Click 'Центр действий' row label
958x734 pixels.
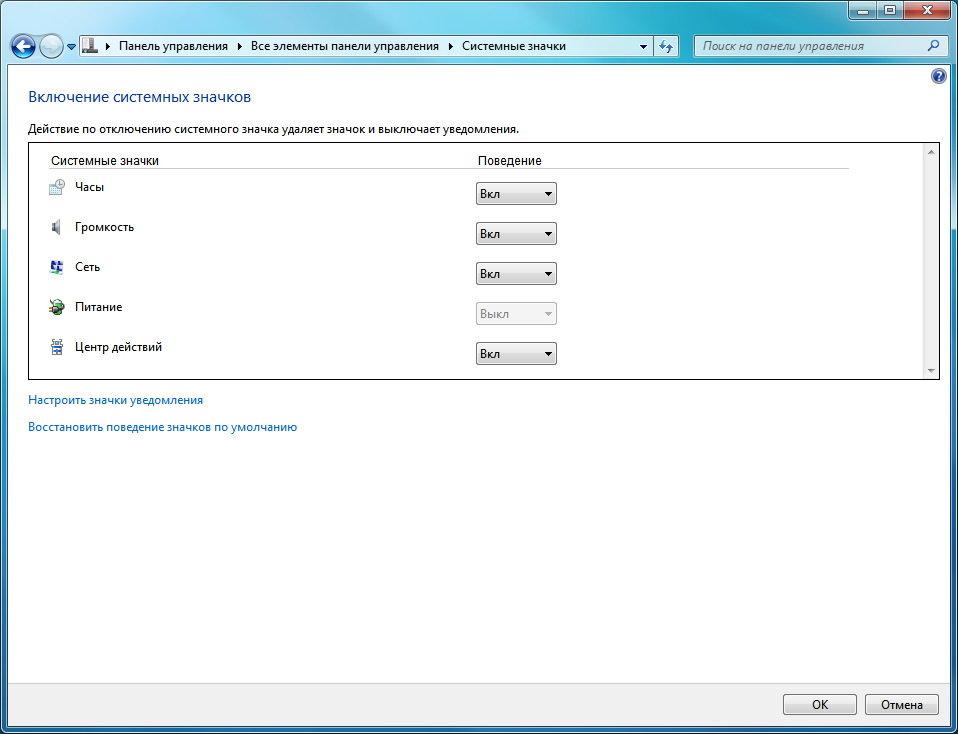coord(119,347)
